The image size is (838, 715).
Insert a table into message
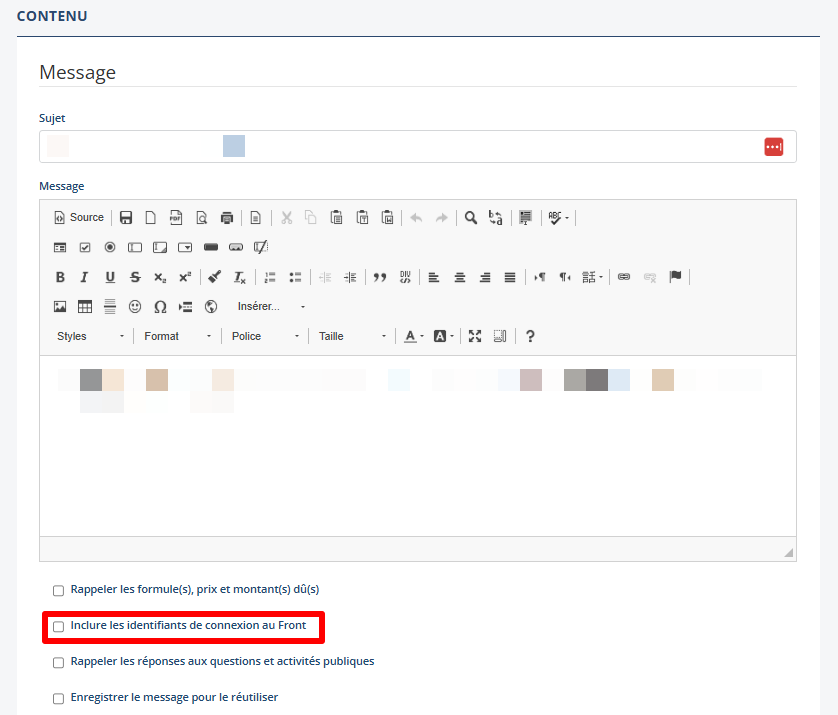(x=85, y=307)
